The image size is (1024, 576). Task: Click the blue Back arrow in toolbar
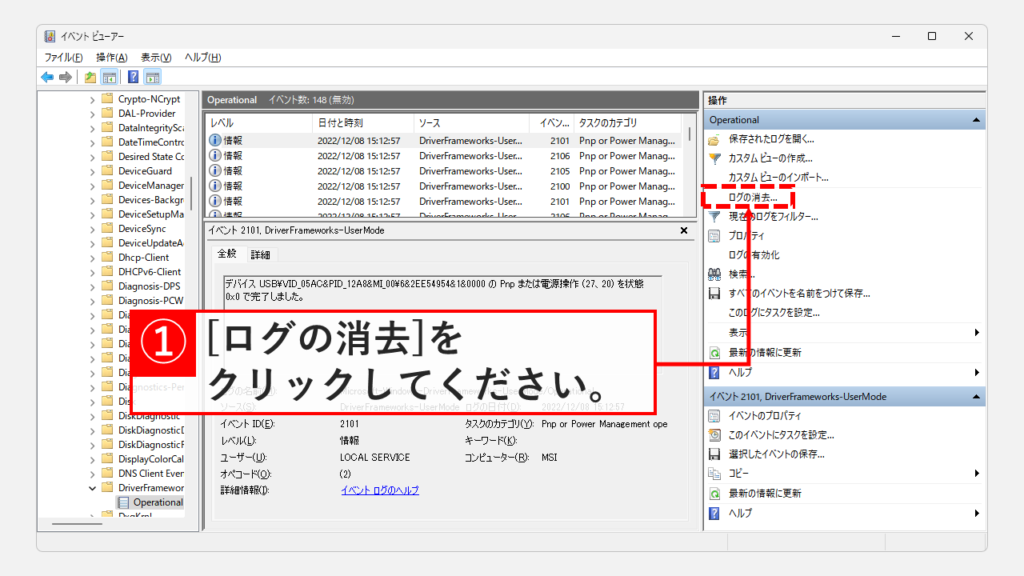pyautogui.click(x=47, y=77)
